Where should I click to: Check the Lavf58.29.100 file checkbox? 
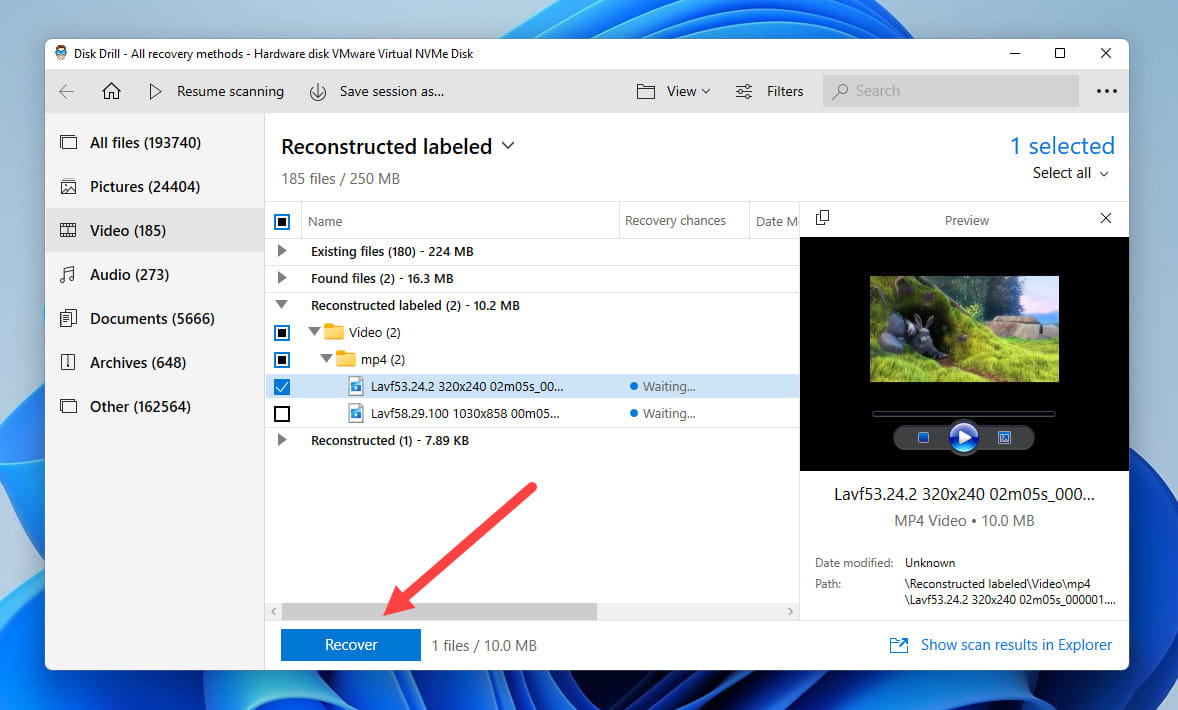click(x=282, y=414)
